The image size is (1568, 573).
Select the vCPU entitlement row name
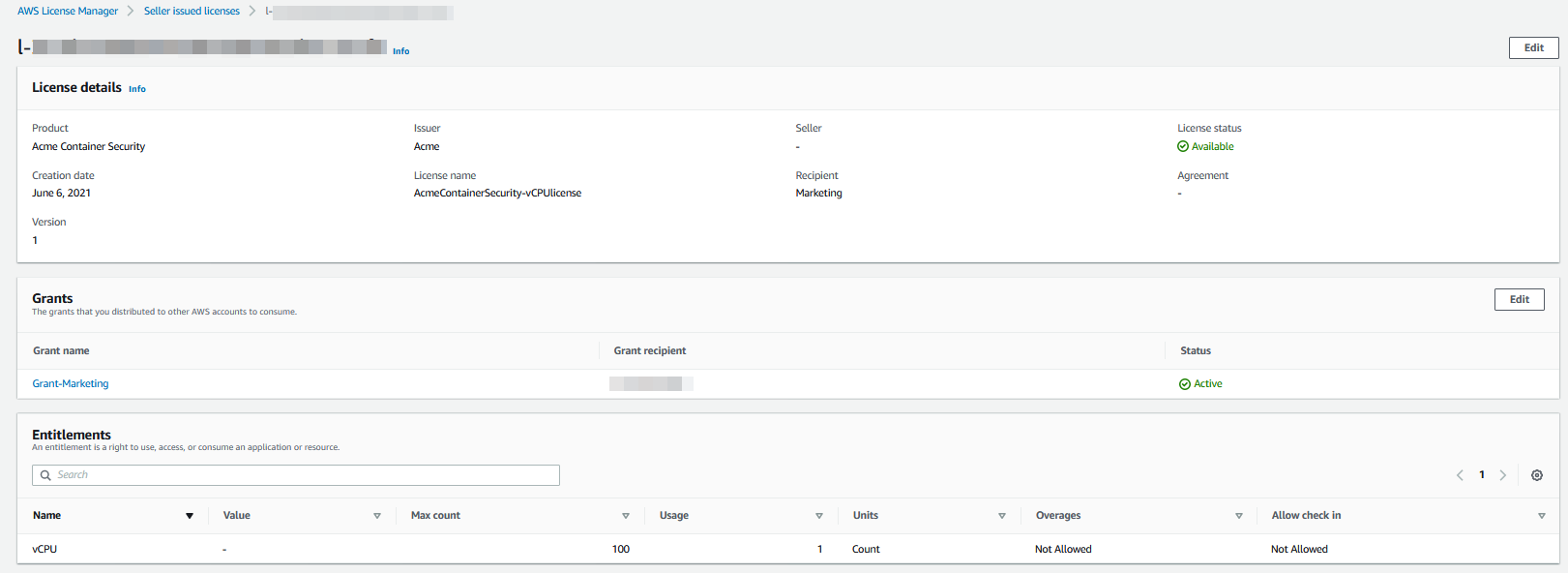[x=44, y=550]
